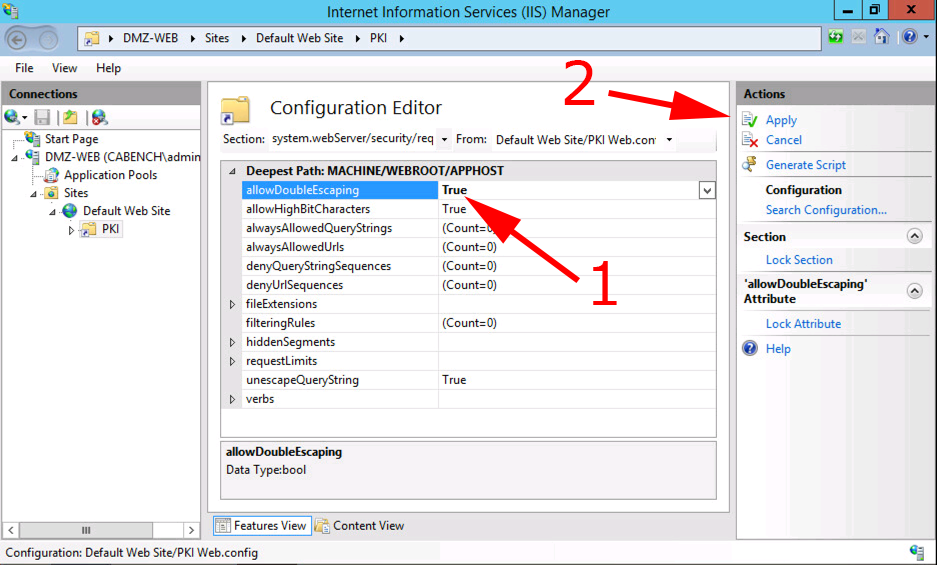Click left arrow of Connections scrollbar
The height and width of the screenshot is (565, 937).
(11, 530)
